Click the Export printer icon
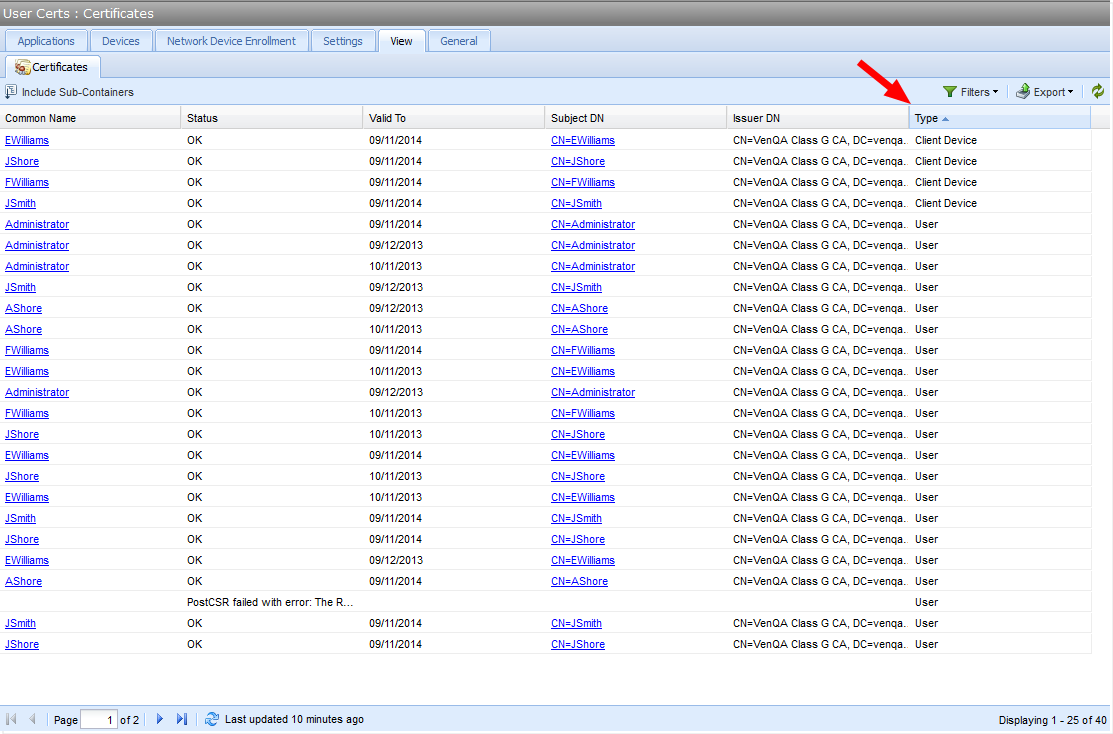The image size is (1113, 734). tap(1023, 92)
